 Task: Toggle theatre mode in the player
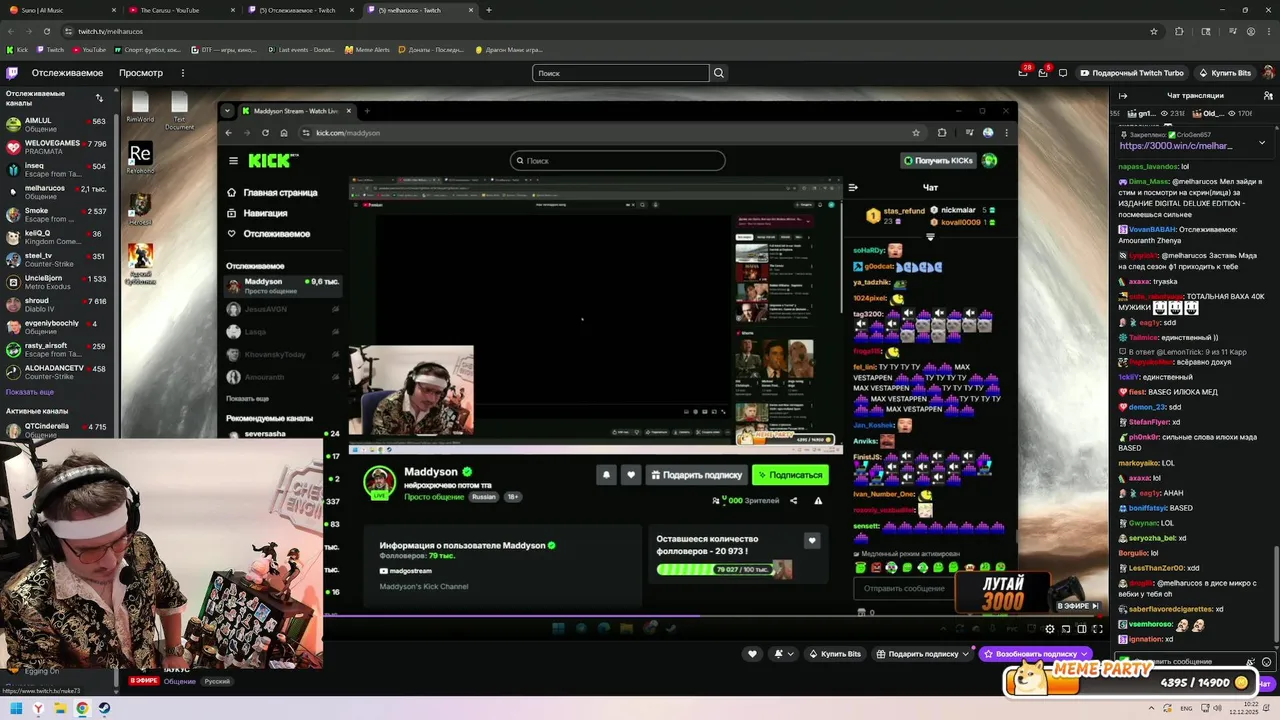pyautogui.click(x=1081, y=629)
